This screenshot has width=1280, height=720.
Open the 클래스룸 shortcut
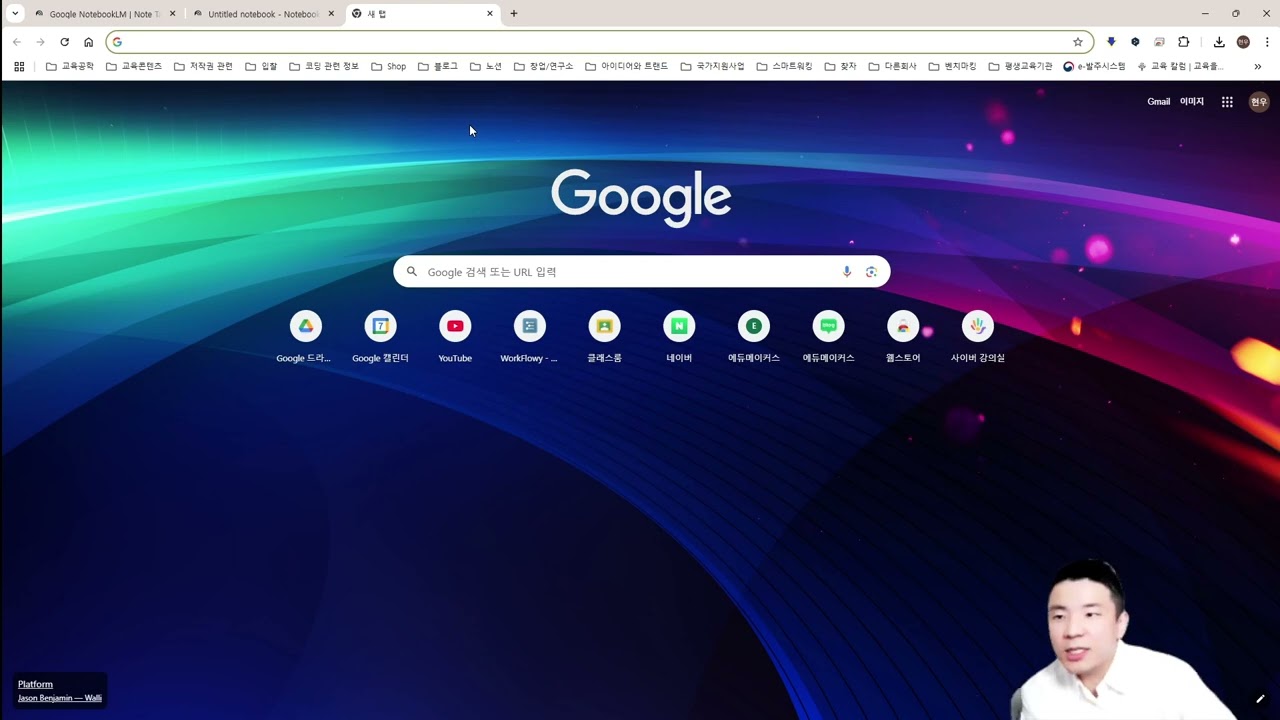click(604, 337)
